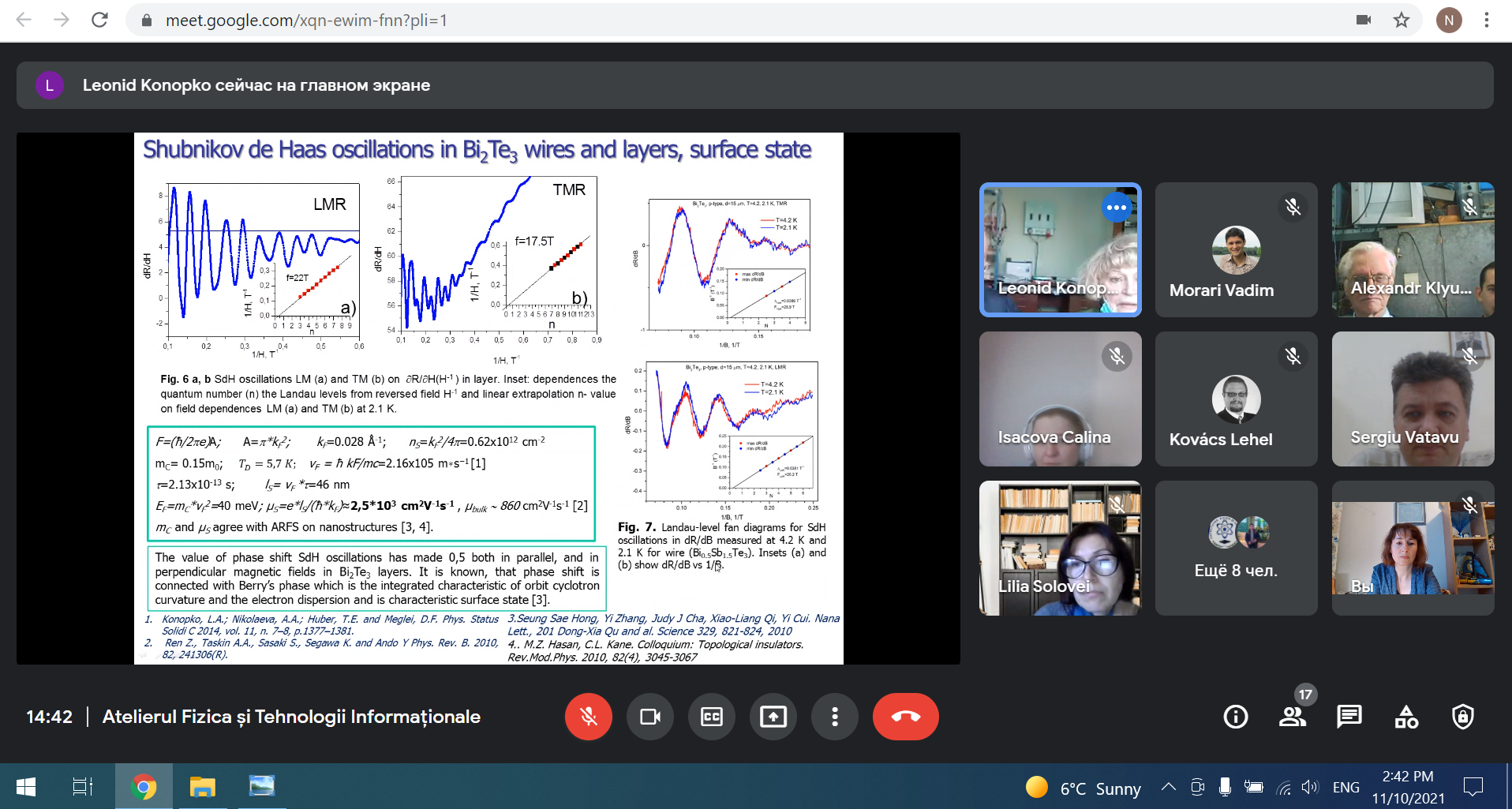
Task: Toggle the camera on or off
Action: pos(649,717)
